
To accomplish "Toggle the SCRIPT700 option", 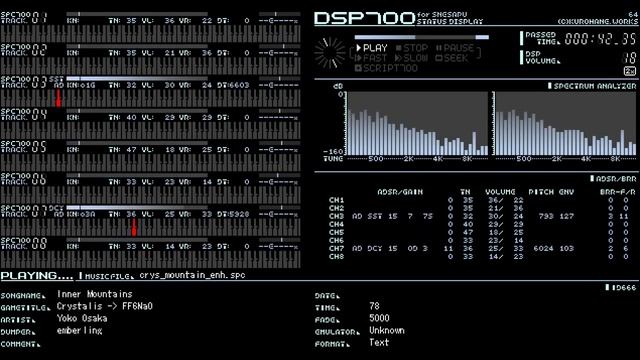I will pyautogui.click(x=387, y=68).
